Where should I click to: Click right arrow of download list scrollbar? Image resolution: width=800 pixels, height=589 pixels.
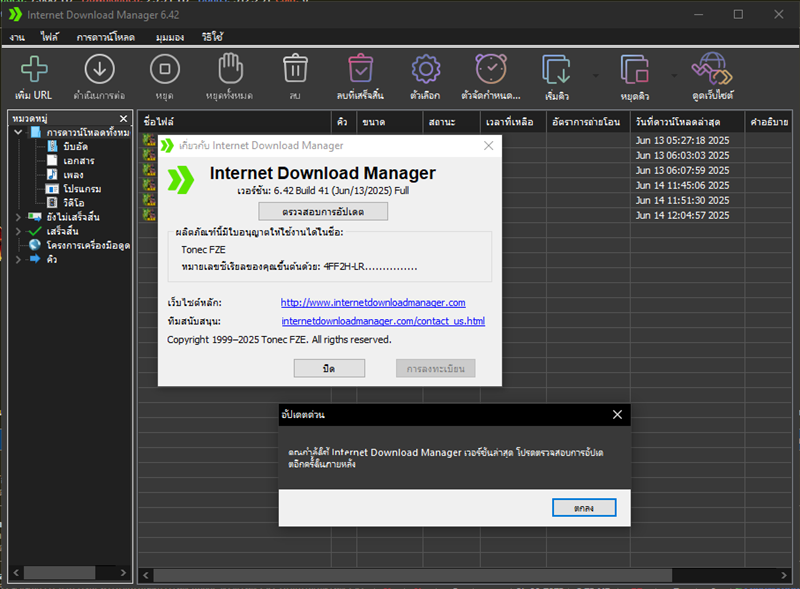[x=784, y=575]
